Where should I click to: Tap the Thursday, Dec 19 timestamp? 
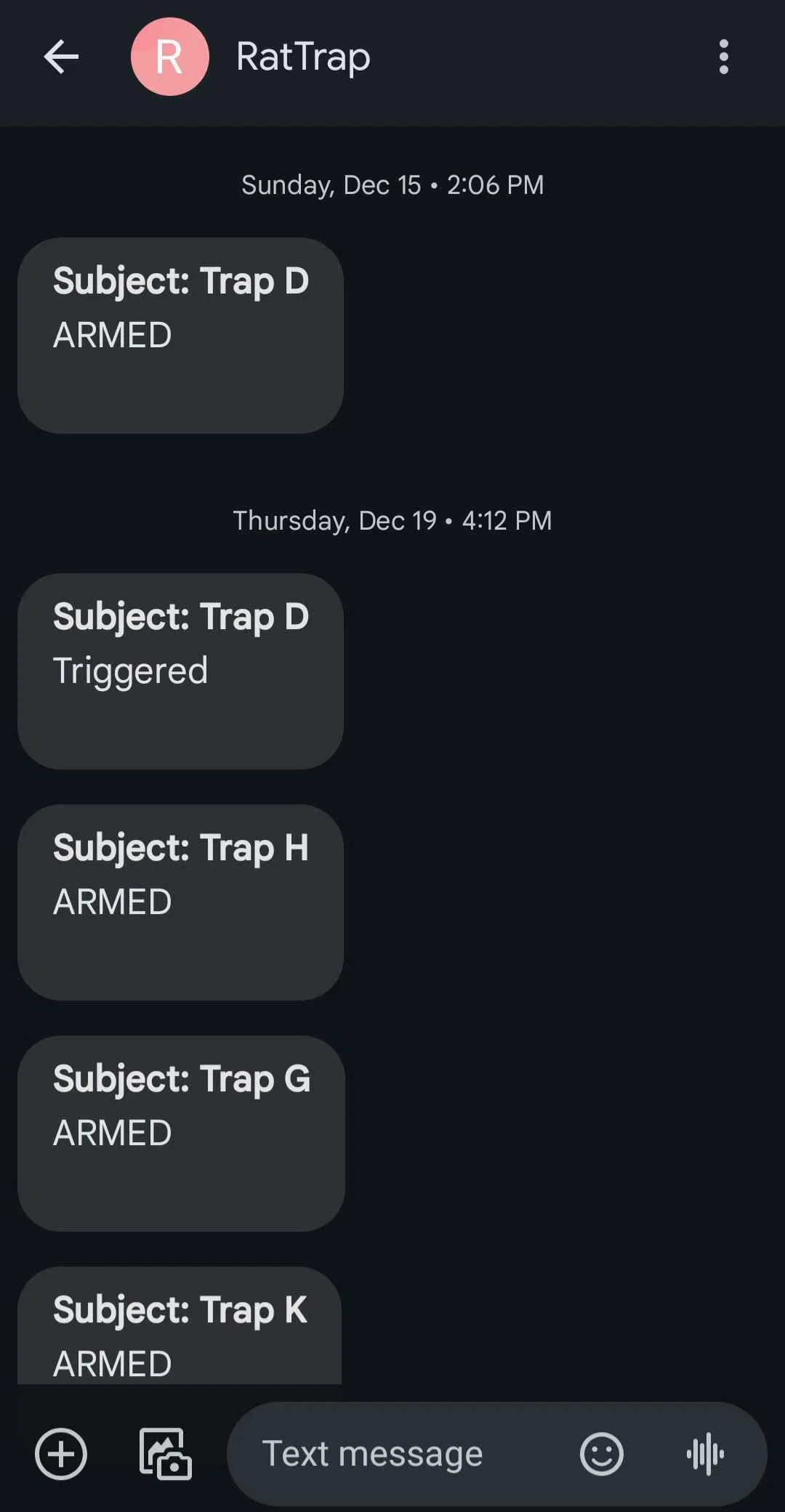(392, 521)
